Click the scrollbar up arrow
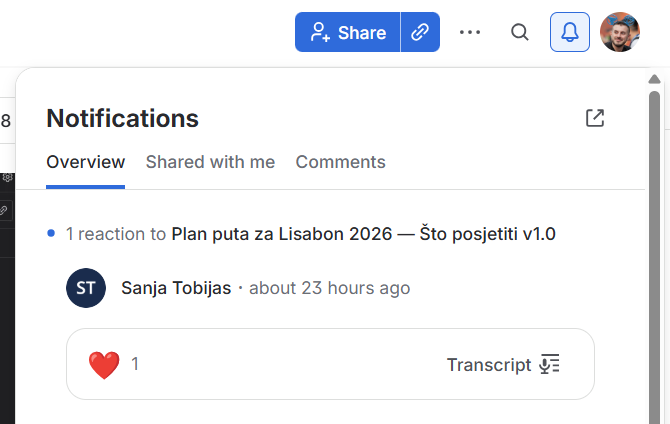The width and height of the screenshot is (670, 424). 654,79
